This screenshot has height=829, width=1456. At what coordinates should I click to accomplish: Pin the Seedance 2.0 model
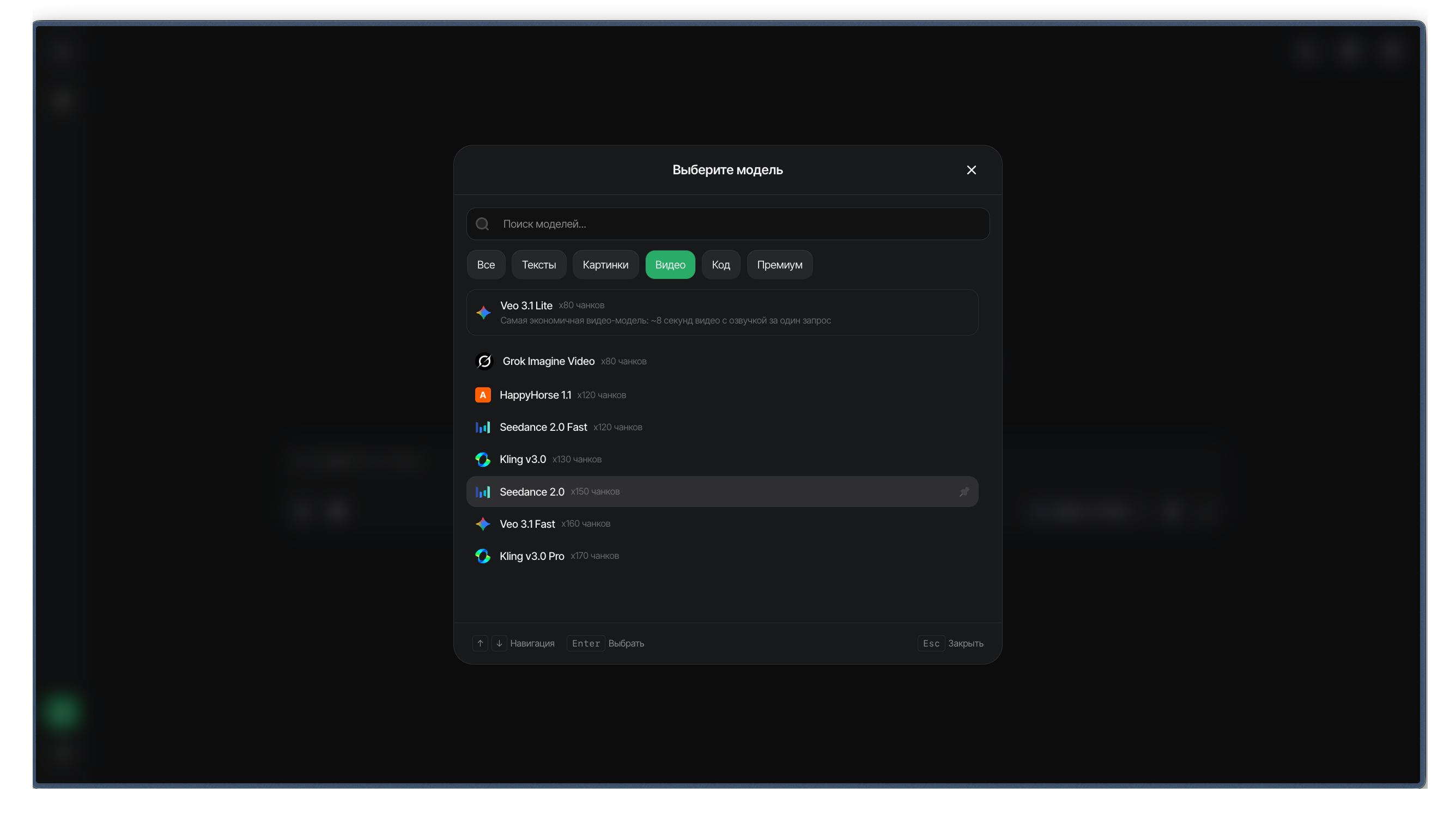pyautogui.click(x=963, y=492)
